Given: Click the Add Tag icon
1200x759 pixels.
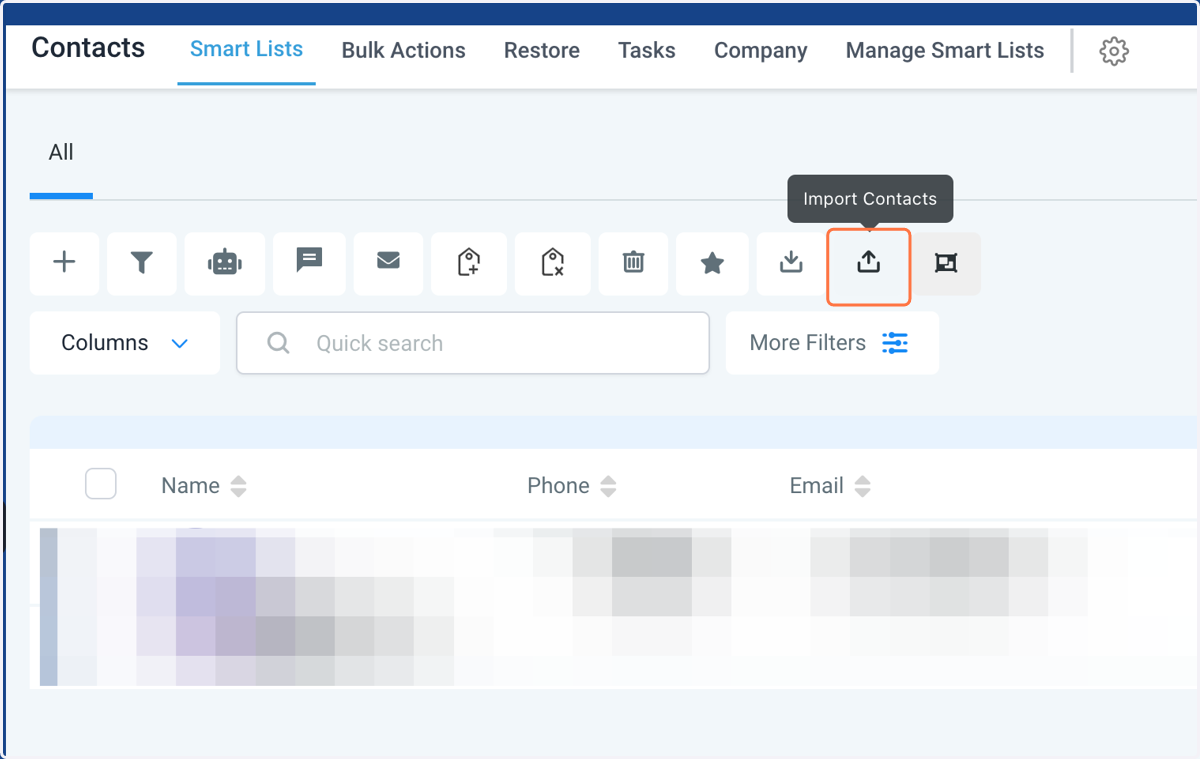Looking at the screenshot, I should pos(469,263).
